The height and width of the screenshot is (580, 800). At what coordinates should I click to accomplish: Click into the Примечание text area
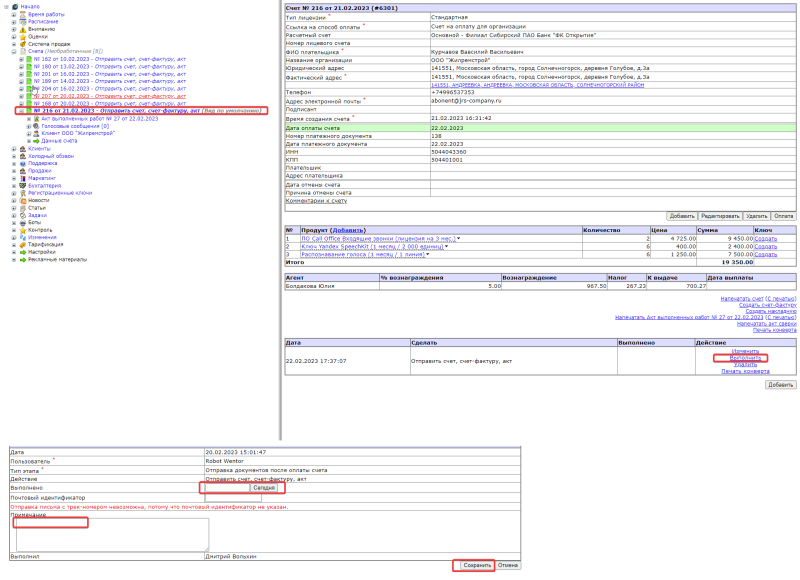(112, 534)
